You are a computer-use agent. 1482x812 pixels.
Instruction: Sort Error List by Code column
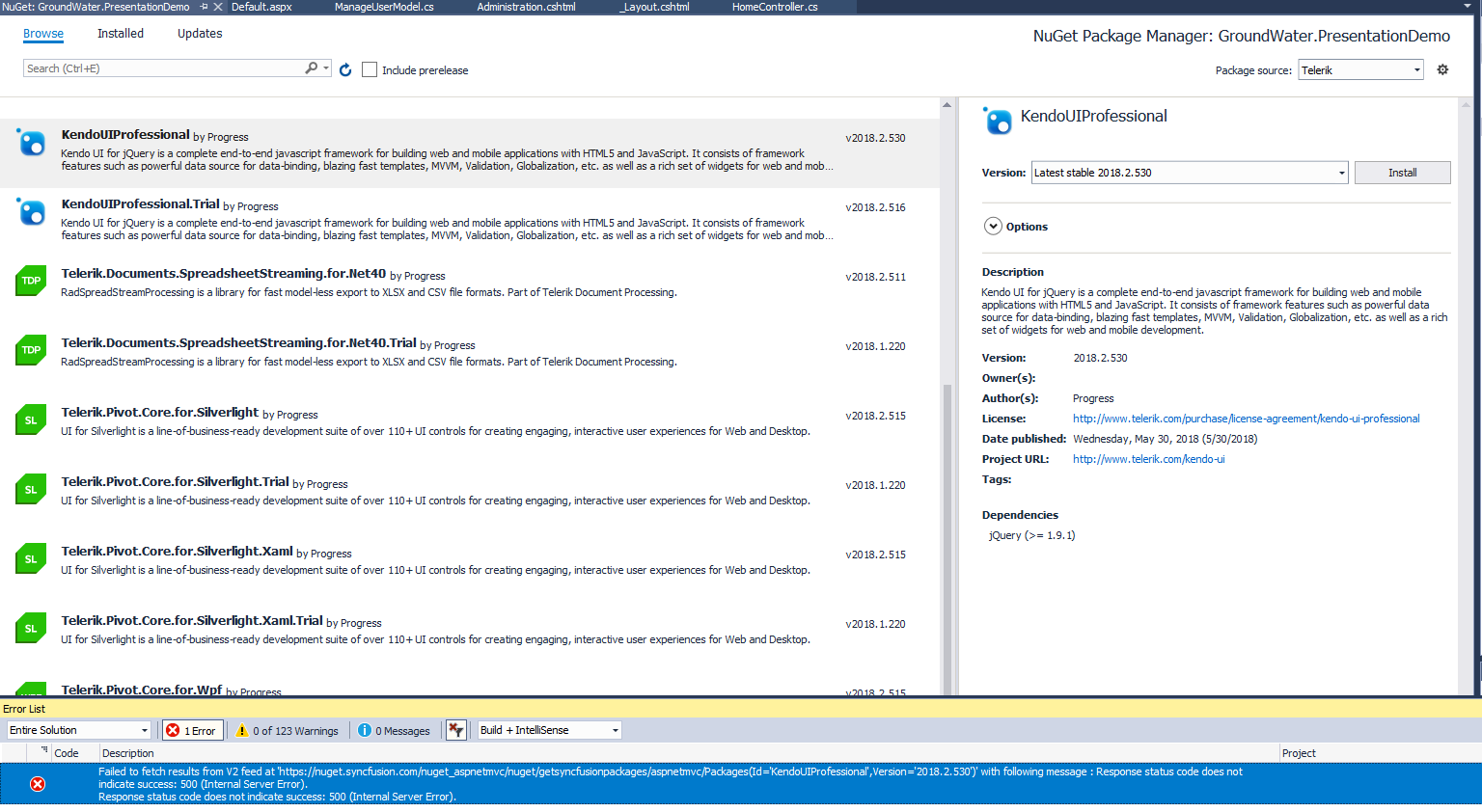[x=67, y=753]
